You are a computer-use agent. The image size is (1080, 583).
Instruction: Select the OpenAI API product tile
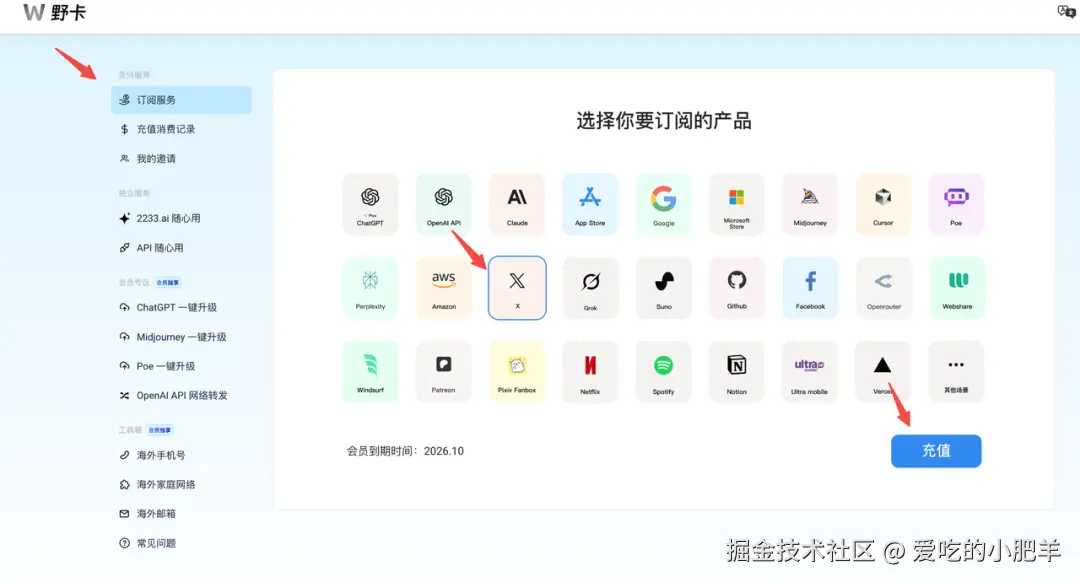444,205
